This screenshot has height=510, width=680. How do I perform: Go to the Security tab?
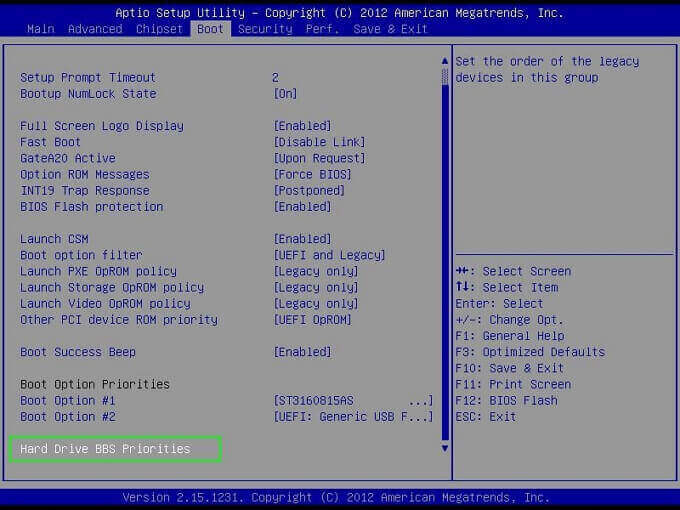point(265,29)
